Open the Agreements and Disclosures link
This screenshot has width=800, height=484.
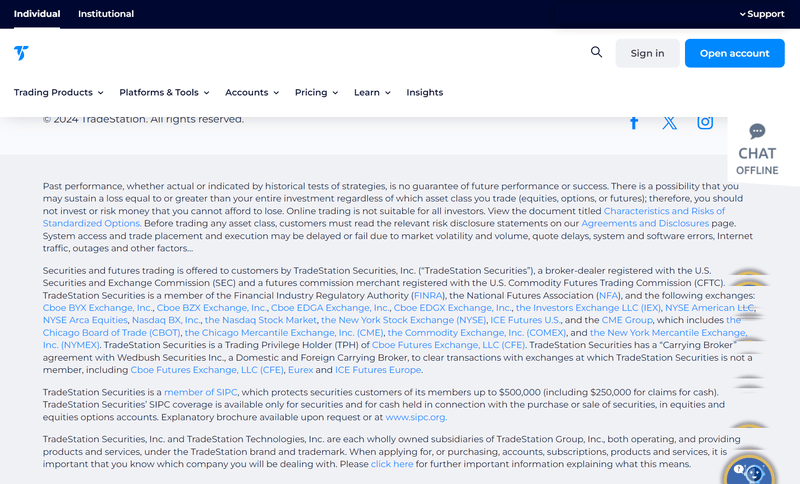click(x=645, y=223)
